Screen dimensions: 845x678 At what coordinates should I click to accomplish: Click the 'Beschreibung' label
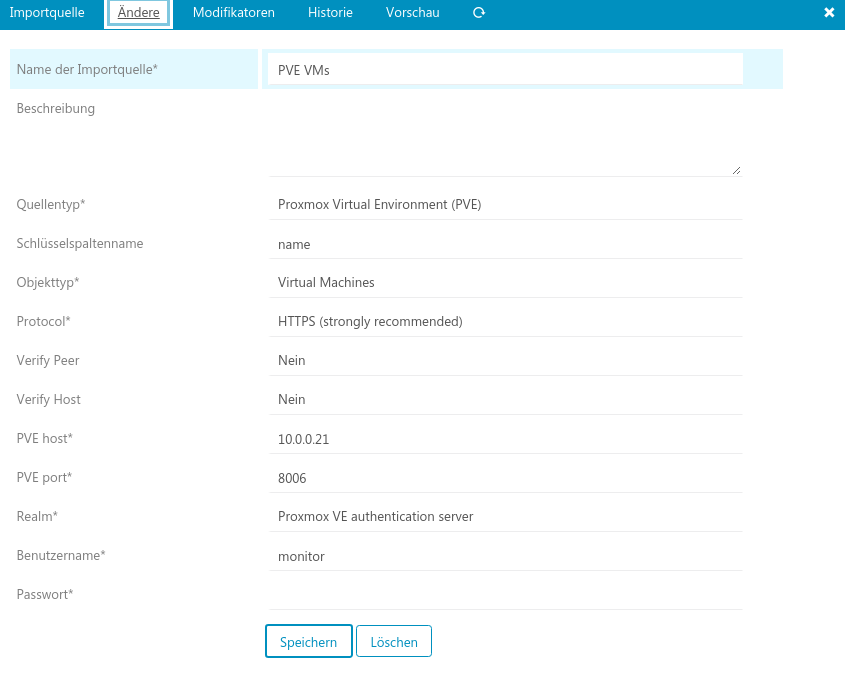pos(56,108)
